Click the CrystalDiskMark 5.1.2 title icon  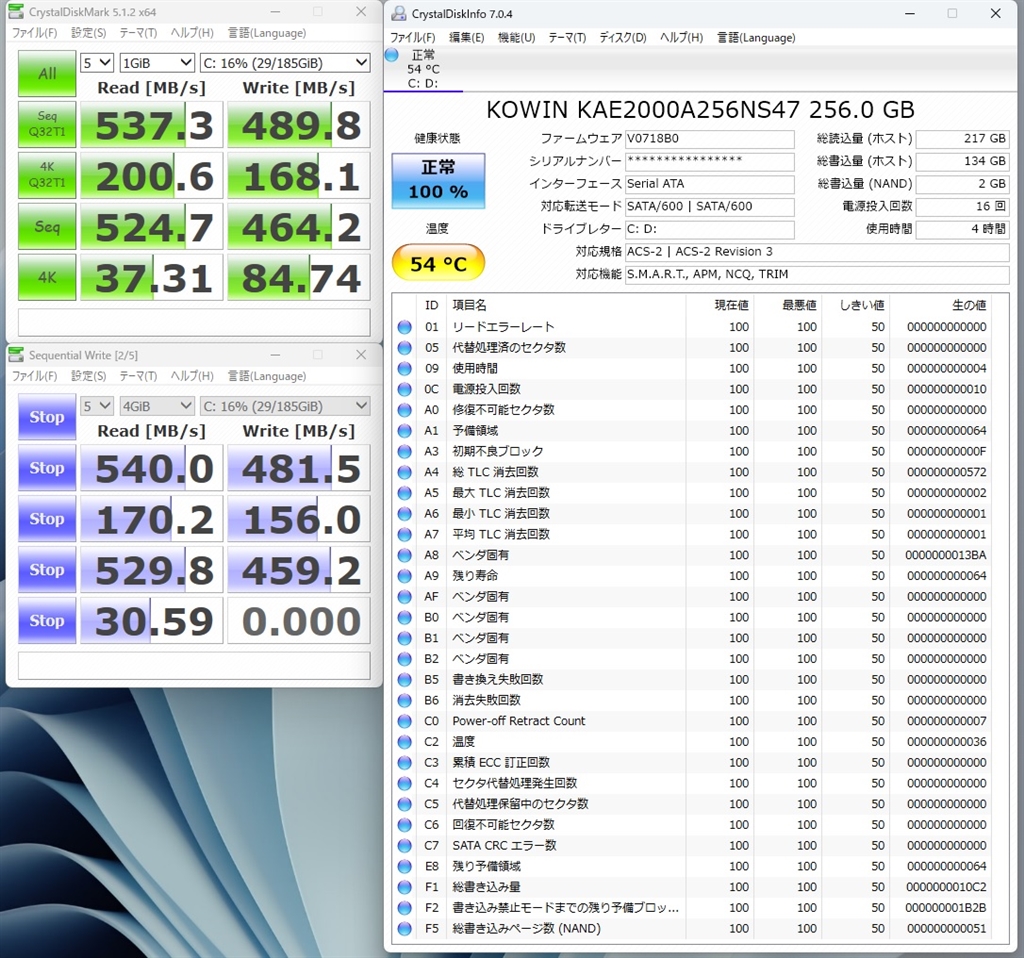(16, 13)
